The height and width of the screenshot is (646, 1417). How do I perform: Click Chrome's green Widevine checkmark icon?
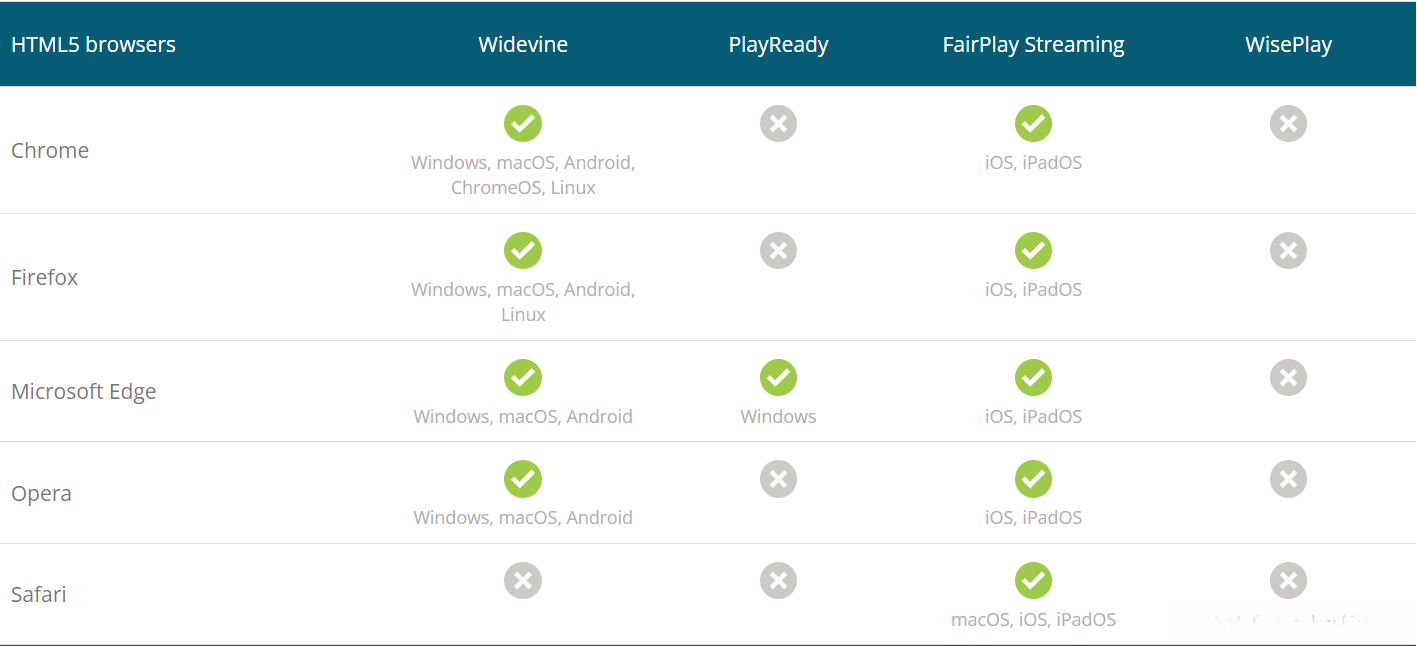(523, 124)
